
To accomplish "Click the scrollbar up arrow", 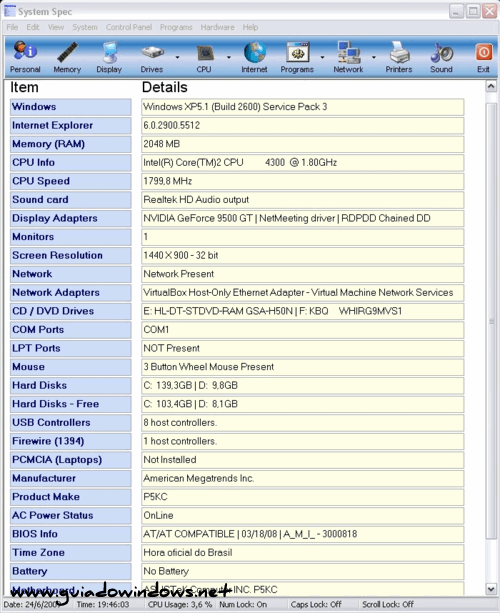I will click(x=491, y=86).
